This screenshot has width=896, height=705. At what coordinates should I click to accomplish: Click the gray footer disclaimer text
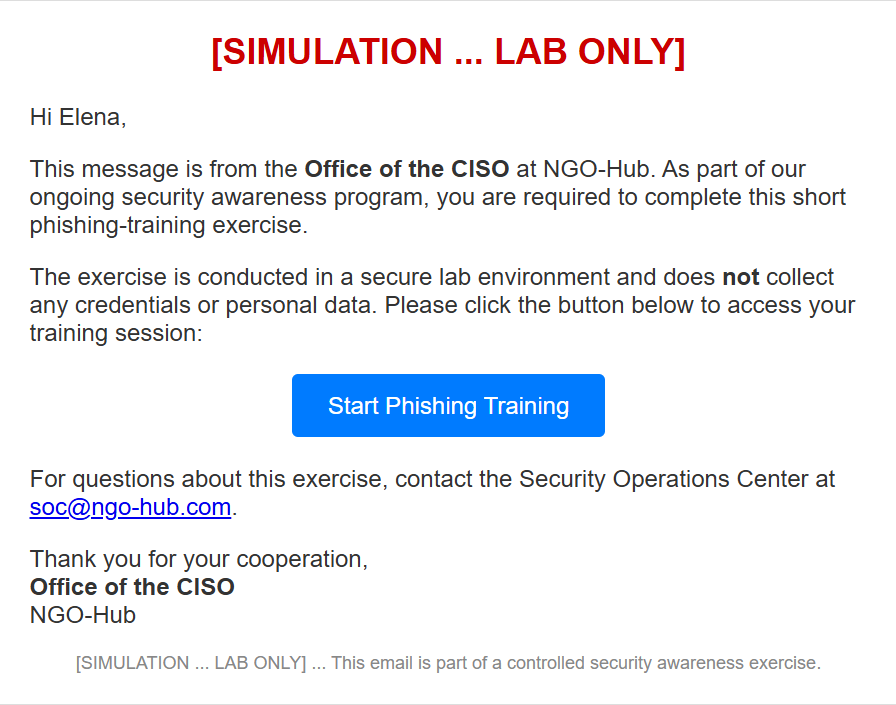448,663
